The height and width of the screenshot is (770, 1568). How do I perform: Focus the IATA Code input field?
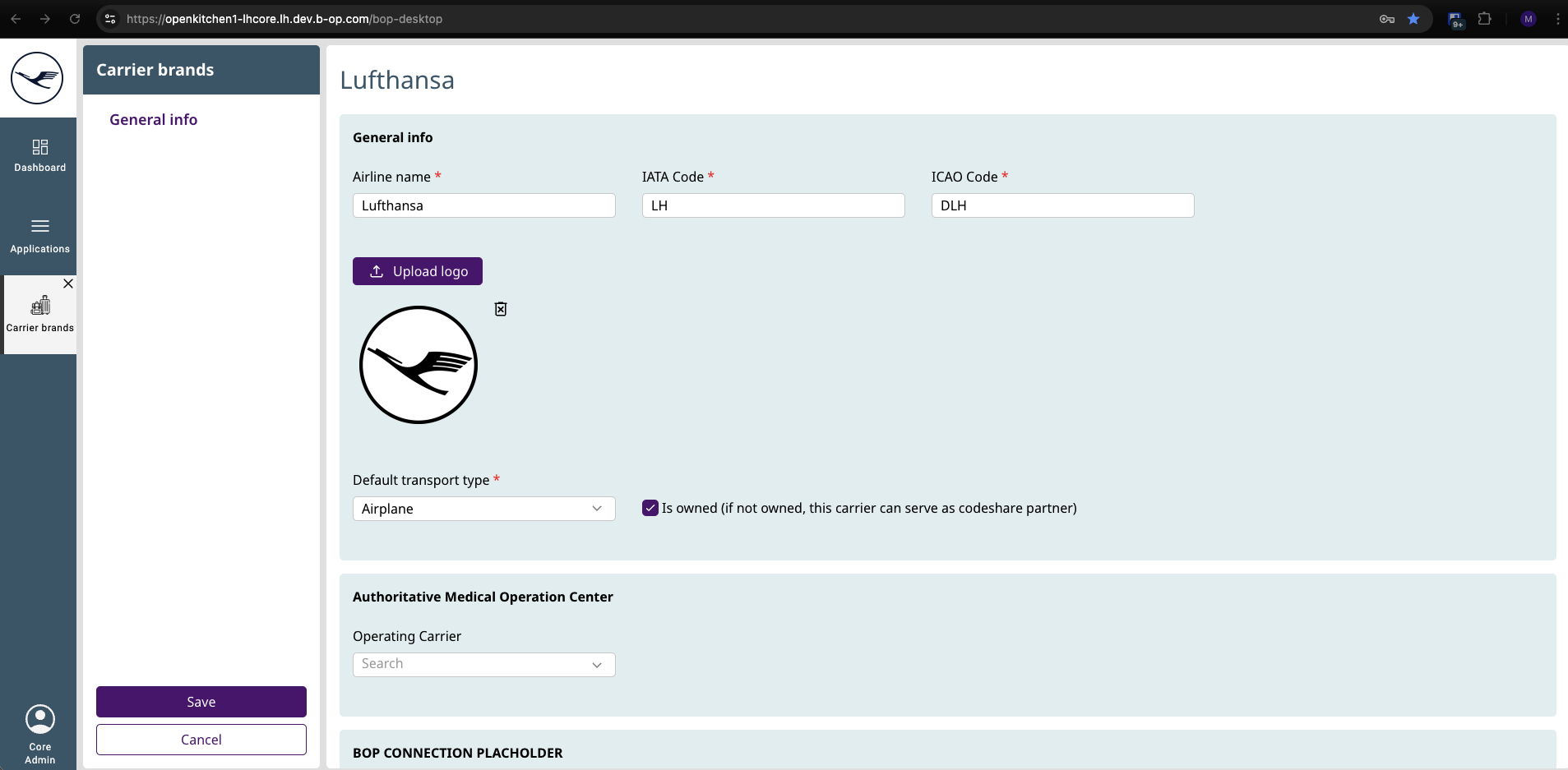click(773, 205)
